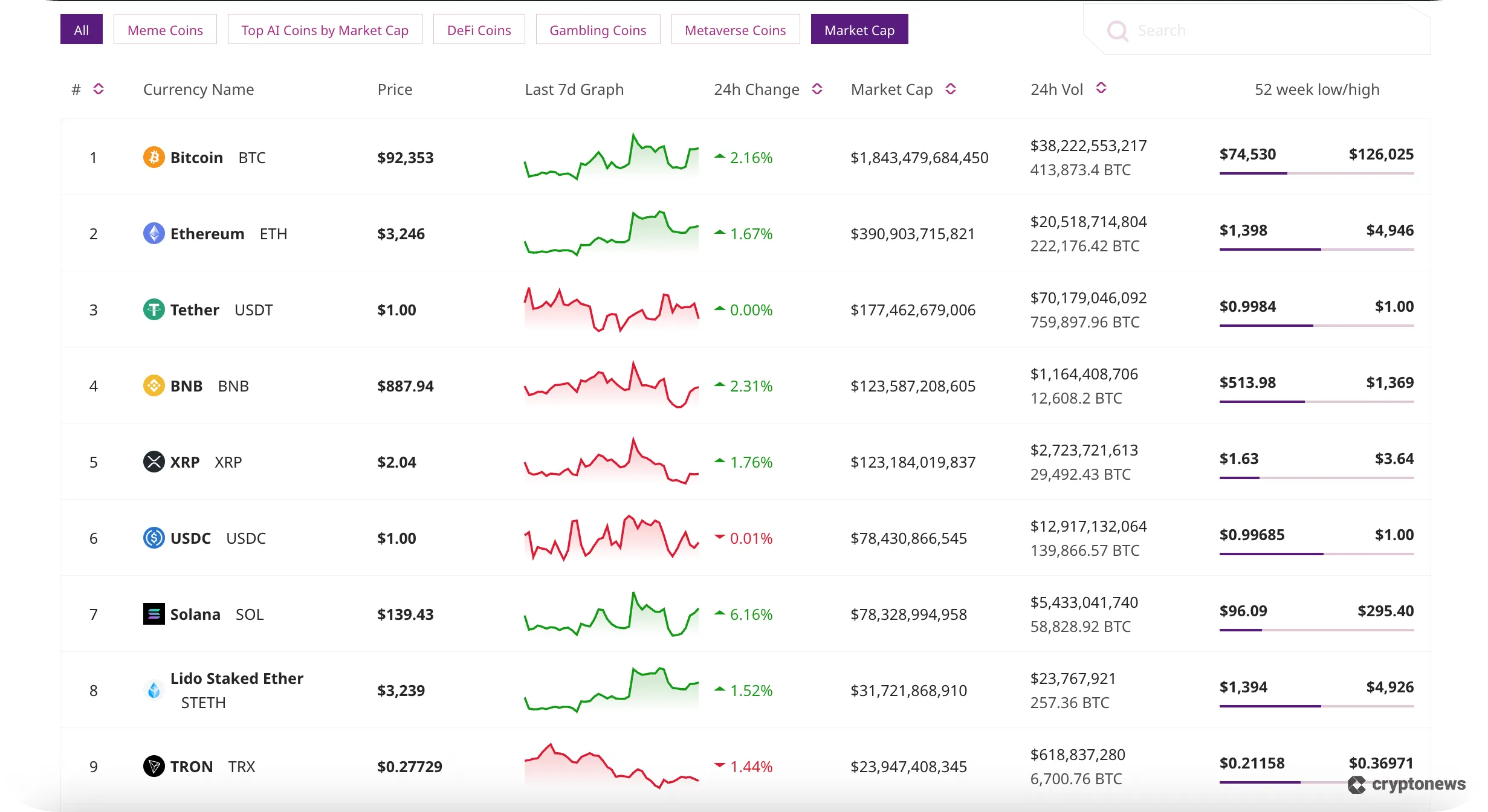Select the Lido Staked Ether icon
Image resolution: width=1488 pixels, height=812 pixels.
click(154, 690)
